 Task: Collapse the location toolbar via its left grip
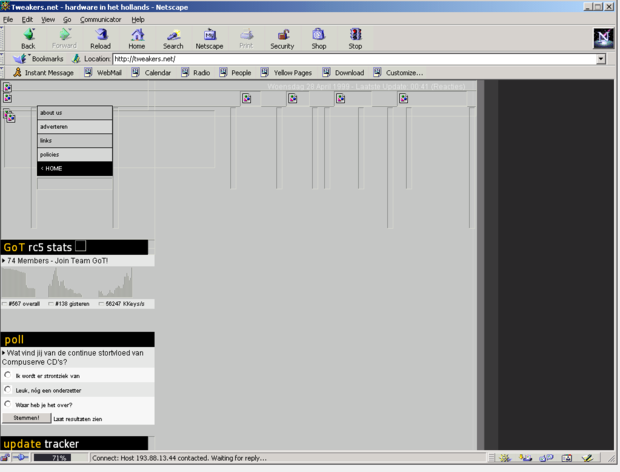(x=2, y=59)
